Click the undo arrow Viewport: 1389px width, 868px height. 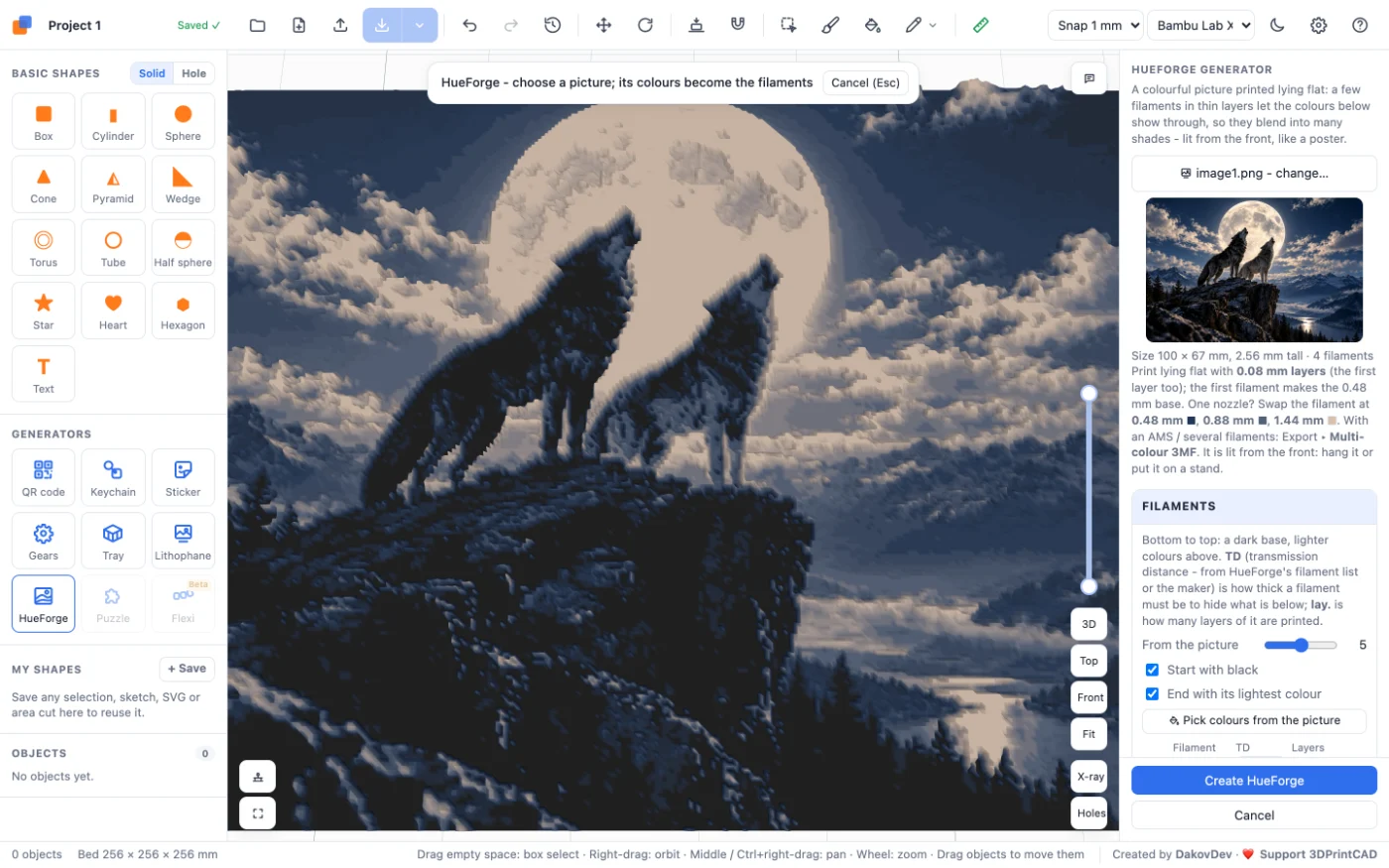pyautogui.click(x=469, y=25)
